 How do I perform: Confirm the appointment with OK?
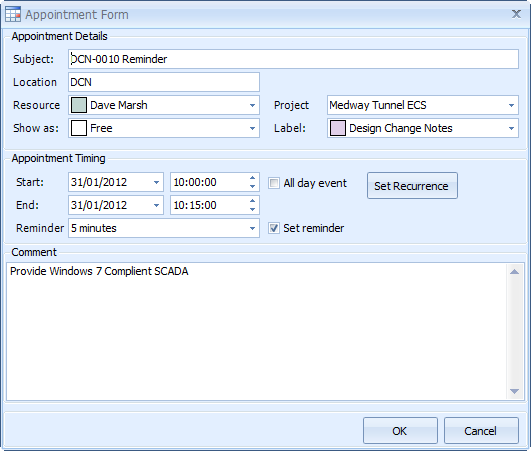coord(400,431)
